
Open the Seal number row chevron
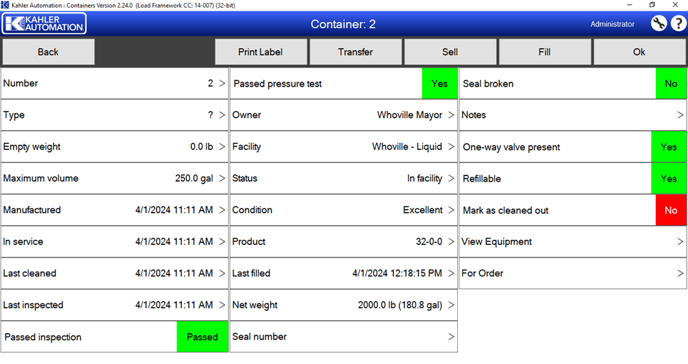pyautogui.click(x=451, y=336)
